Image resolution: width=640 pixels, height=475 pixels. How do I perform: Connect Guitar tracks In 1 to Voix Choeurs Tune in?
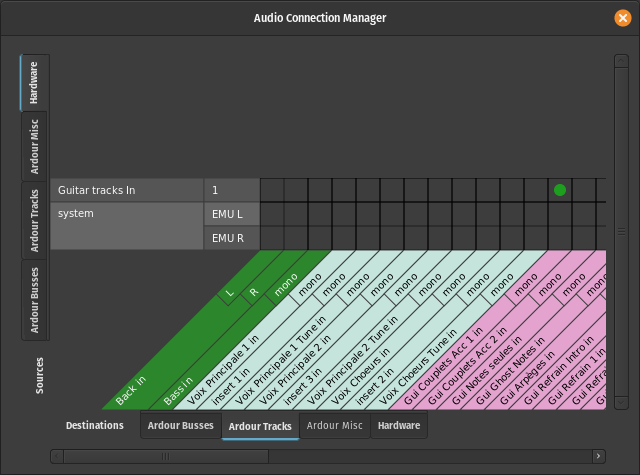(536, 190)
